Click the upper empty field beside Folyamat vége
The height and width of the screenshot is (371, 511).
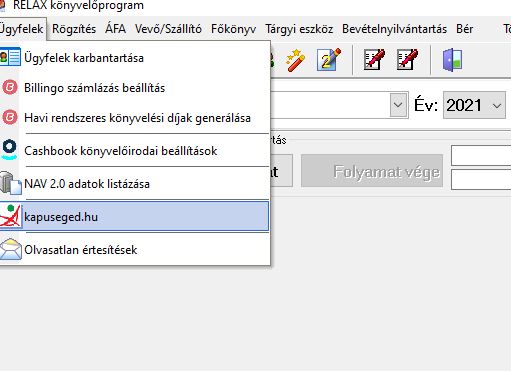coord(481,155)
